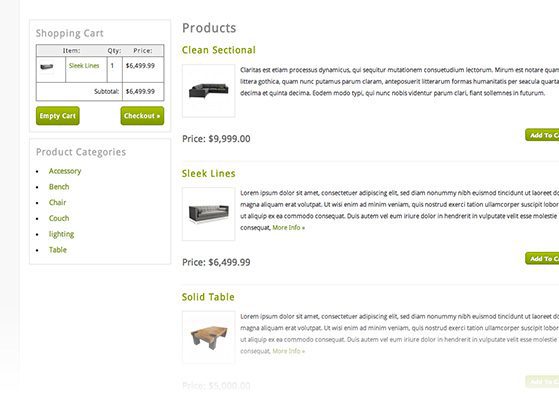Viewport: 559px width, 398px height.
Task: Add Clean Sectional to cart
Action: [542, 135]
